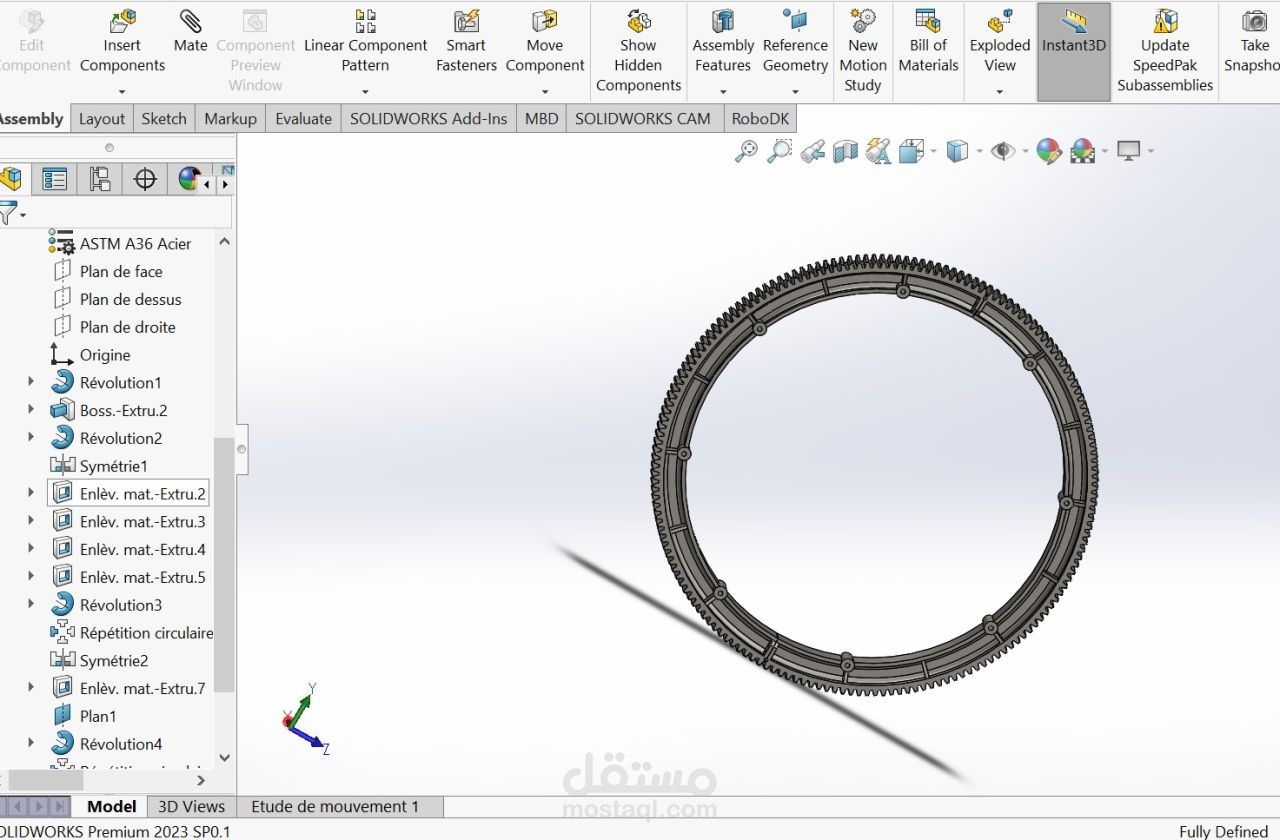1280x840 pixels.
Task: Click Edit Appearance color ball icon
Action: pyautogui.click(x=1048, y=151)
